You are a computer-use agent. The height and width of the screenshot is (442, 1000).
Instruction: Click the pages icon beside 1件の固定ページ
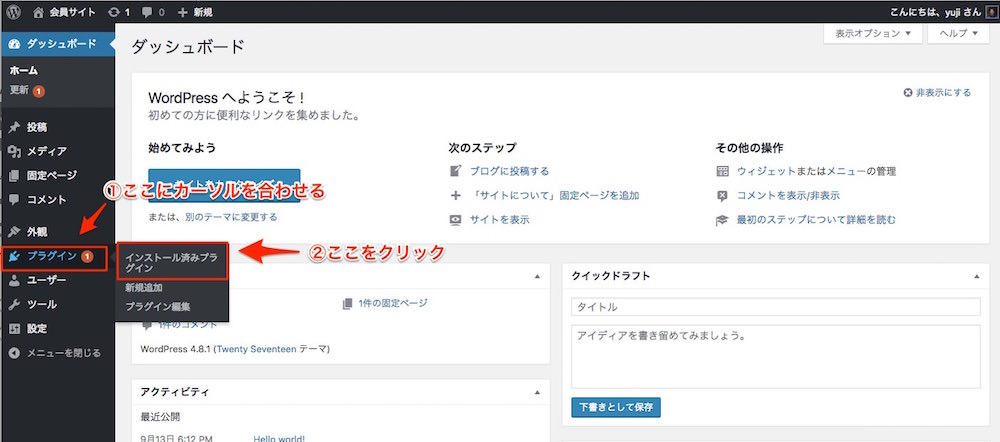348,304
